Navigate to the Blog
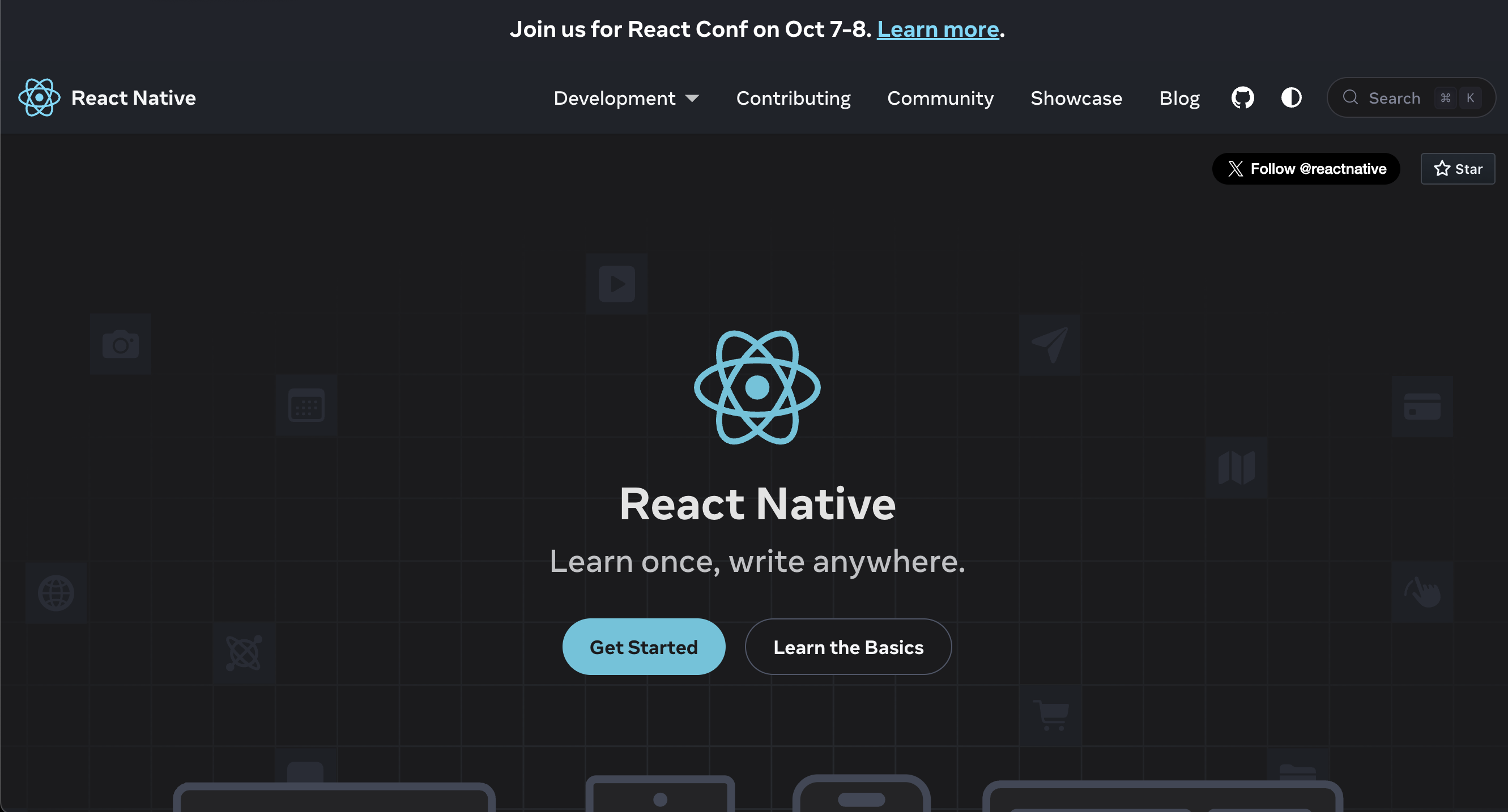 tap(1179, 98)
